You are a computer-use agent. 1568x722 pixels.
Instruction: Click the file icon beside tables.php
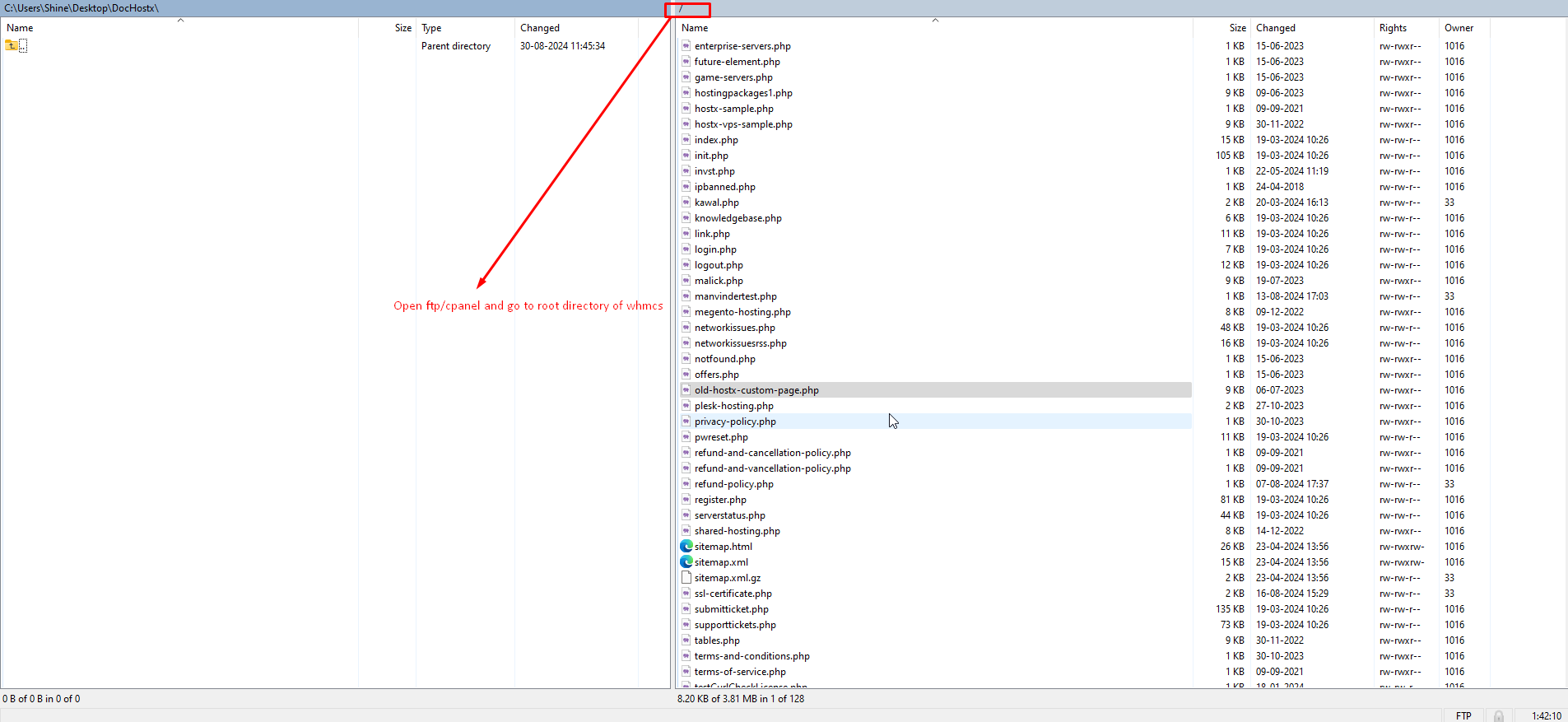[x=686, y=640]
